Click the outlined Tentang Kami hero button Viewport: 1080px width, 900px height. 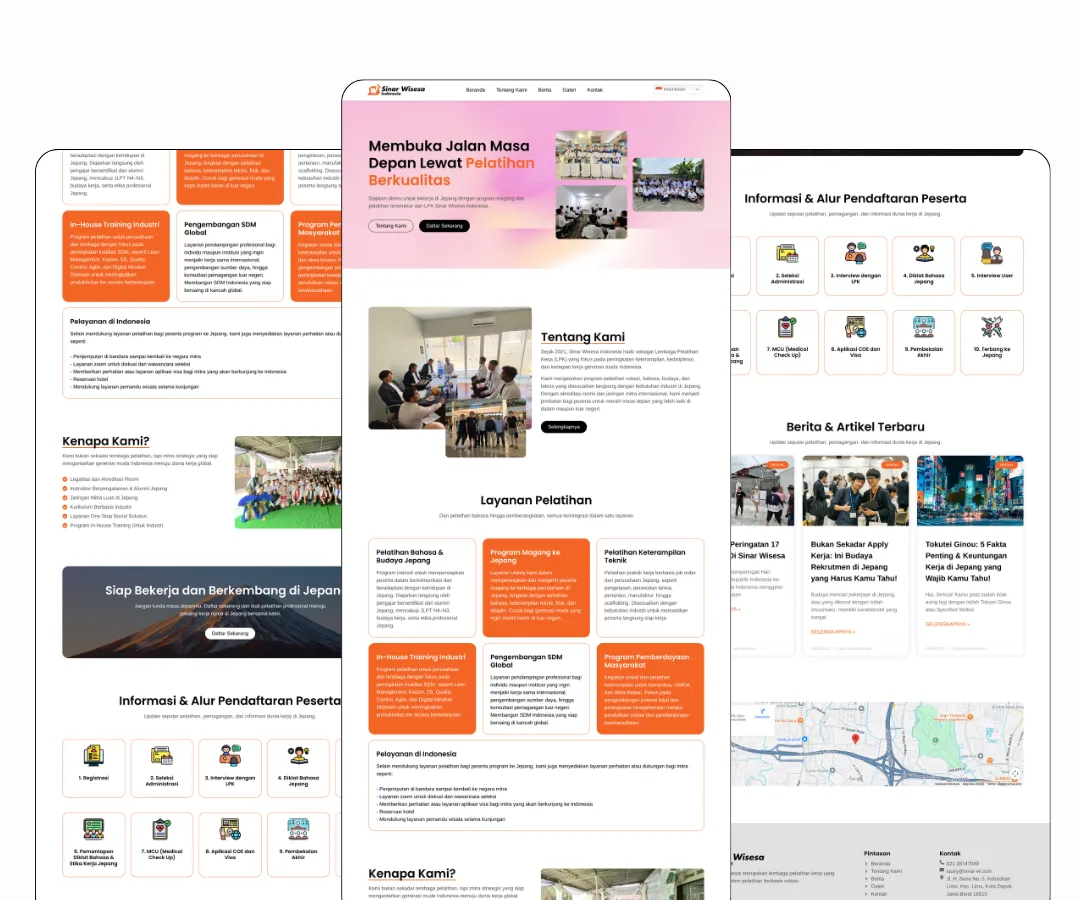(390, 226)
